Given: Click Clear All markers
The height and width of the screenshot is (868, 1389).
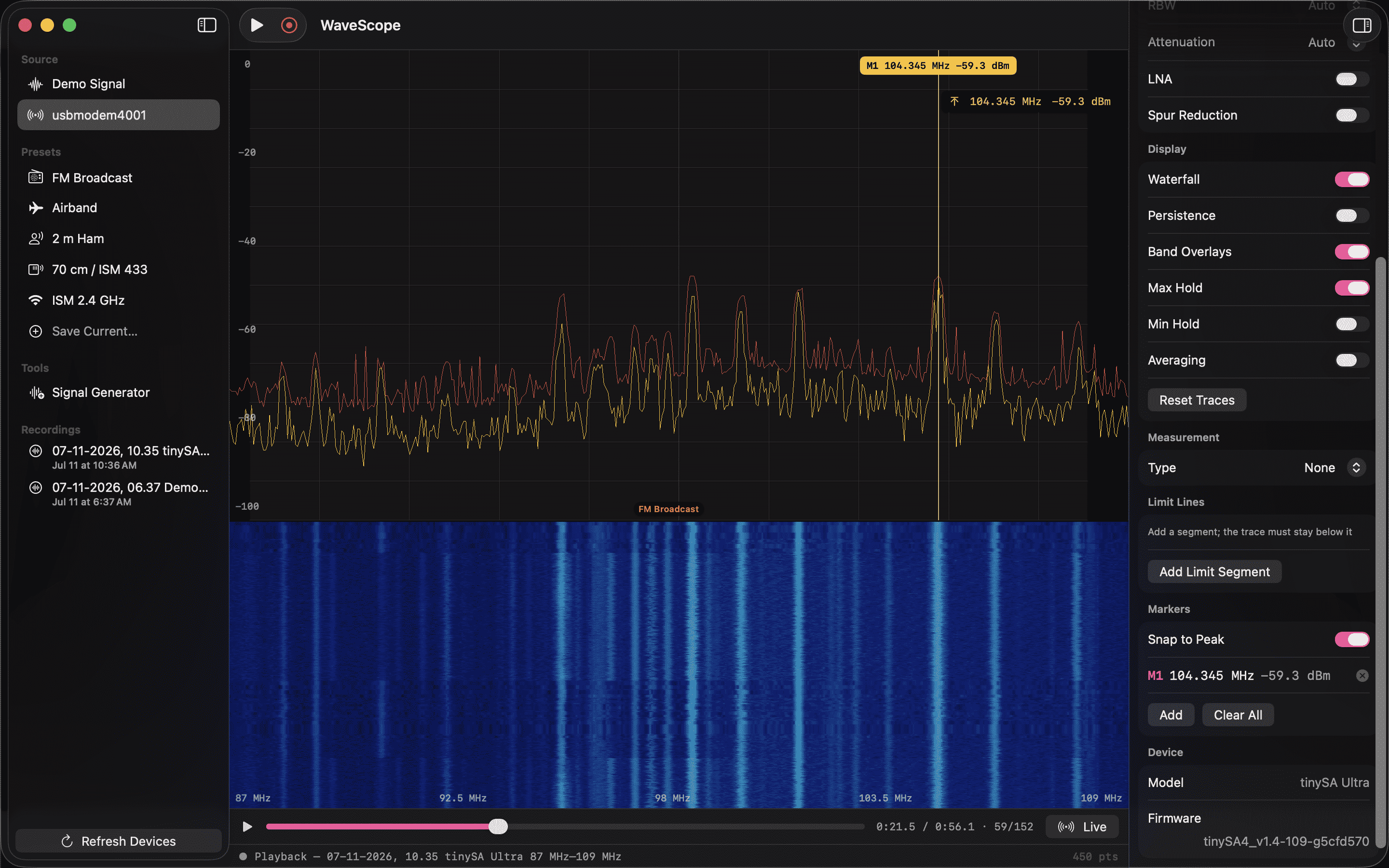Looking at the screenshot, I should 1238,715.
